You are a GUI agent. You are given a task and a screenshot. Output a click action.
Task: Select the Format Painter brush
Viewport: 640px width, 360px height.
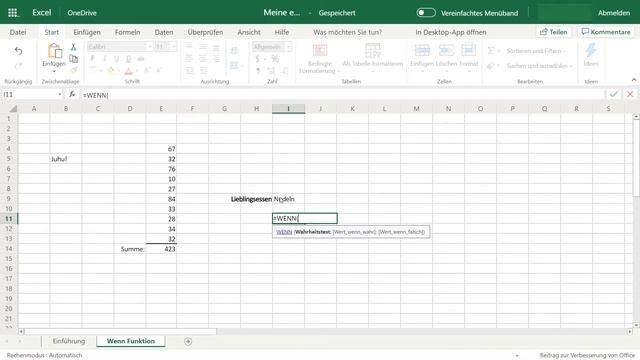tap(73, 70)
